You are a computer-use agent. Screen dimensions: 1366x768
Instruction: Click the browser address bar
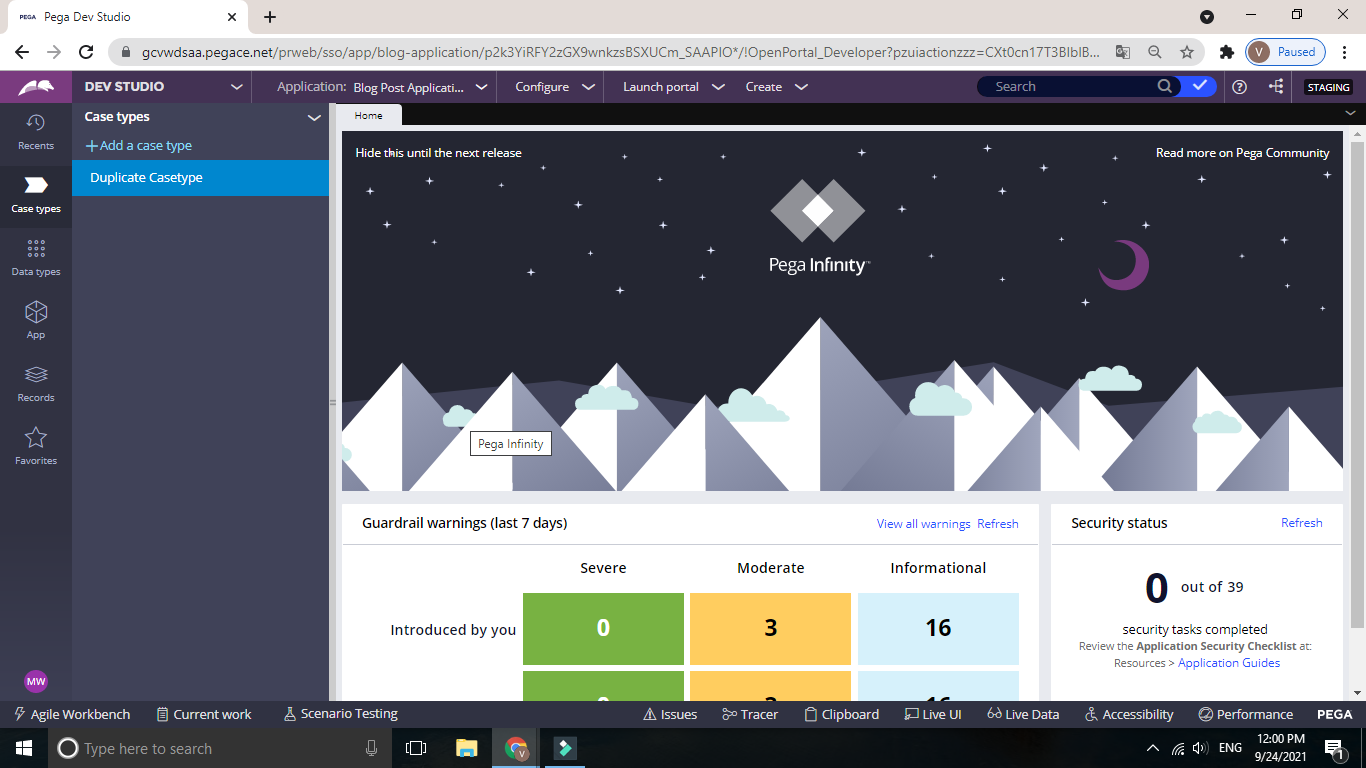620,52
